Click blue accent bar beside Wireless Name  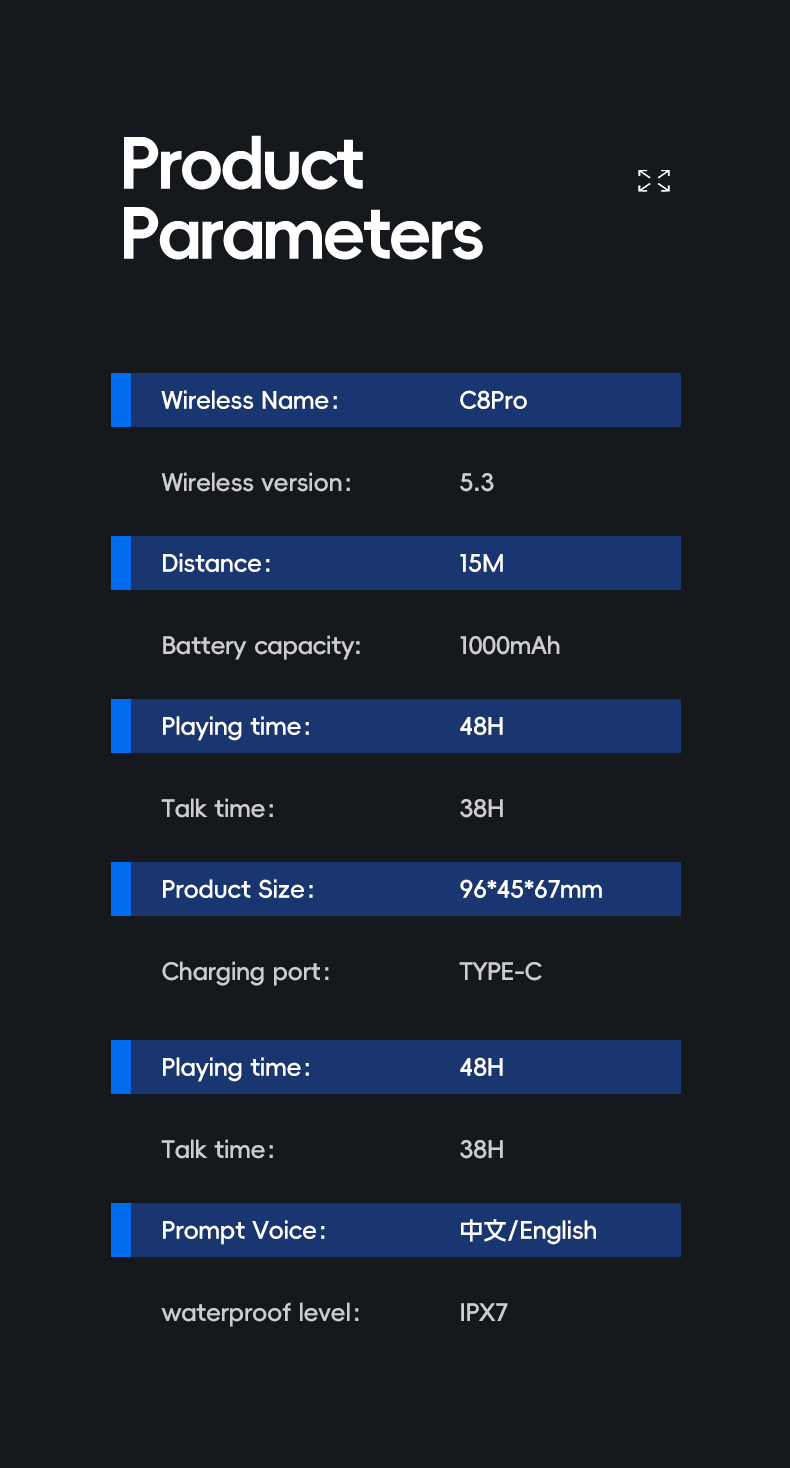pos(121,400)
